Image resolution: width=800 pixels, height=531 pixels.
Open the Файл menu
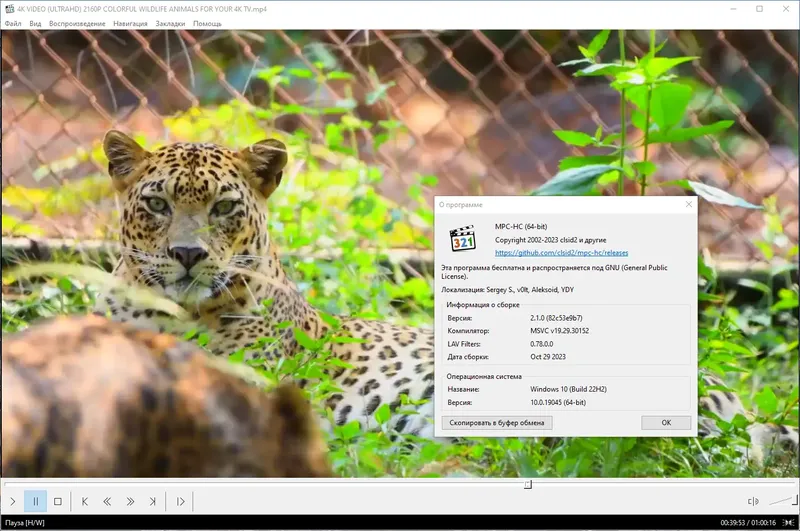13,23
